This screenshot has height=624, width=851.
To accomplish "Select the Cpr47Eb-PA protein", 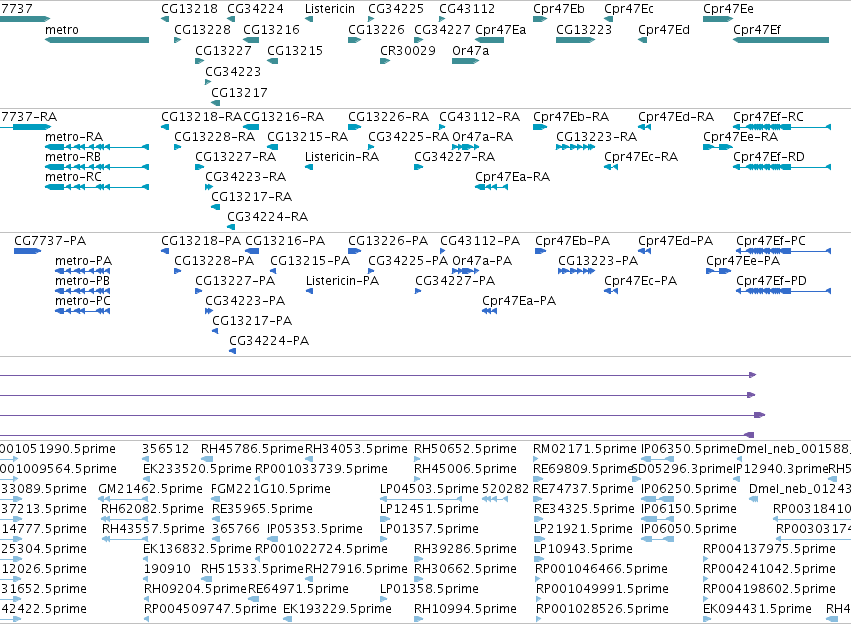I will point(540,251).
